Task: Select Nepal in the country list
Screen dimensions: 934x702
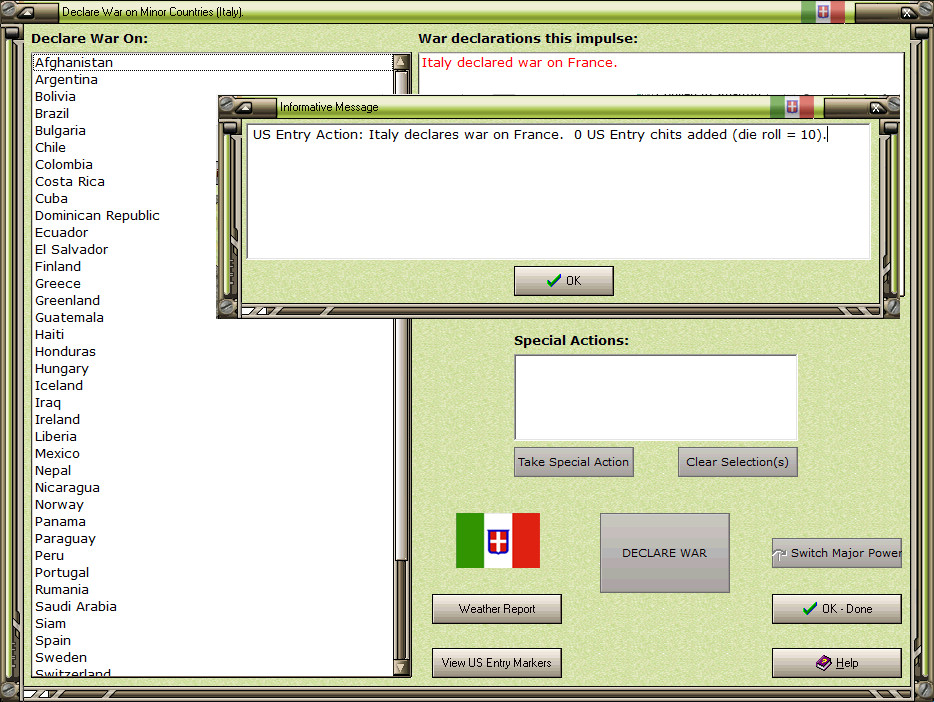Action: [213, 470]
